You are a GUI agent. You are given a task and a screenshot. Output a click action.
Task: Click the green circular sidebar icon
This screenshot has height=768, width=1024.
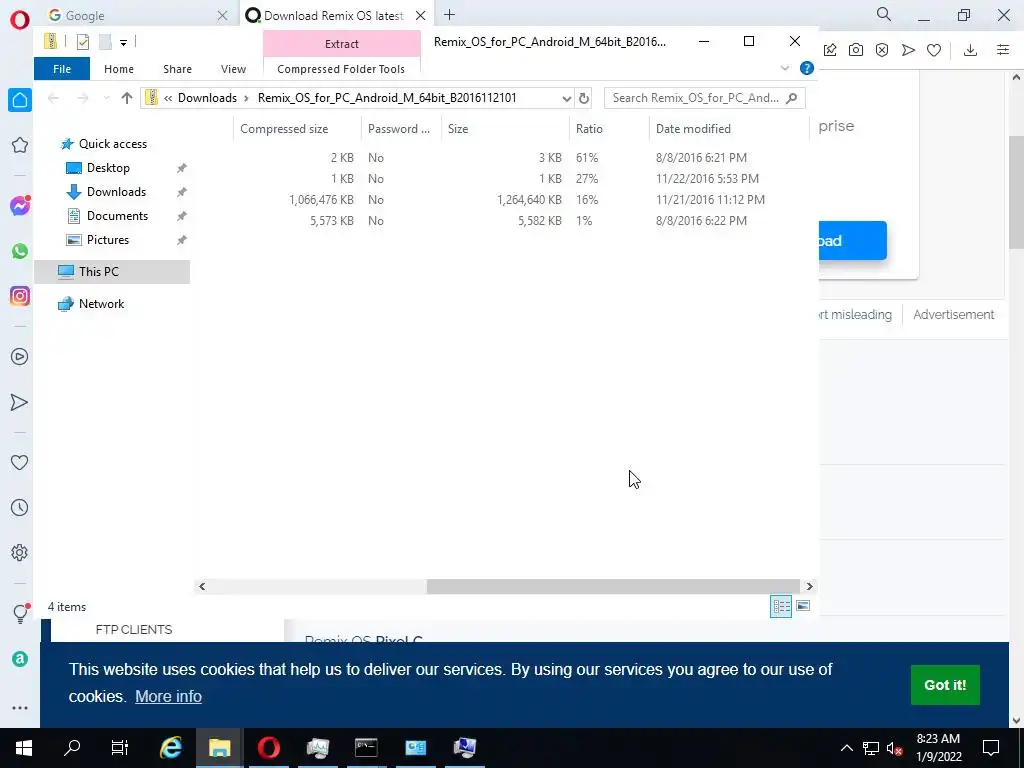pyautogui.click(x=20, y=659)
